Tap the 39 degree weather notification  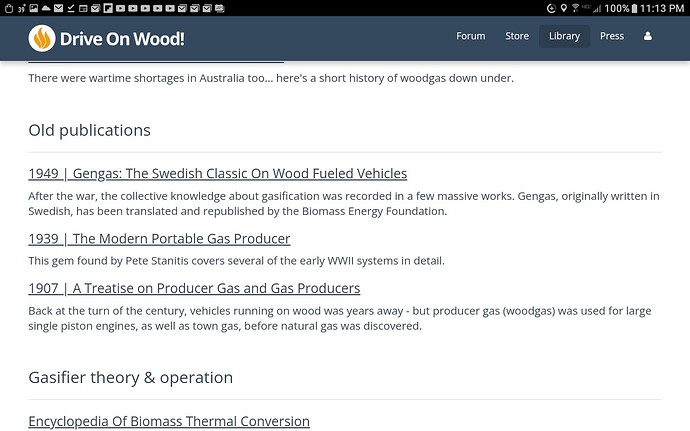point(22,8)
